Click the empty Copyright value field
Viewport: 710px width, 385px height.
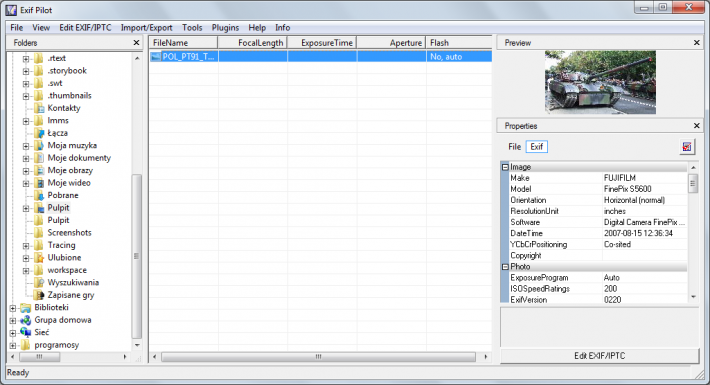point(644,255)
